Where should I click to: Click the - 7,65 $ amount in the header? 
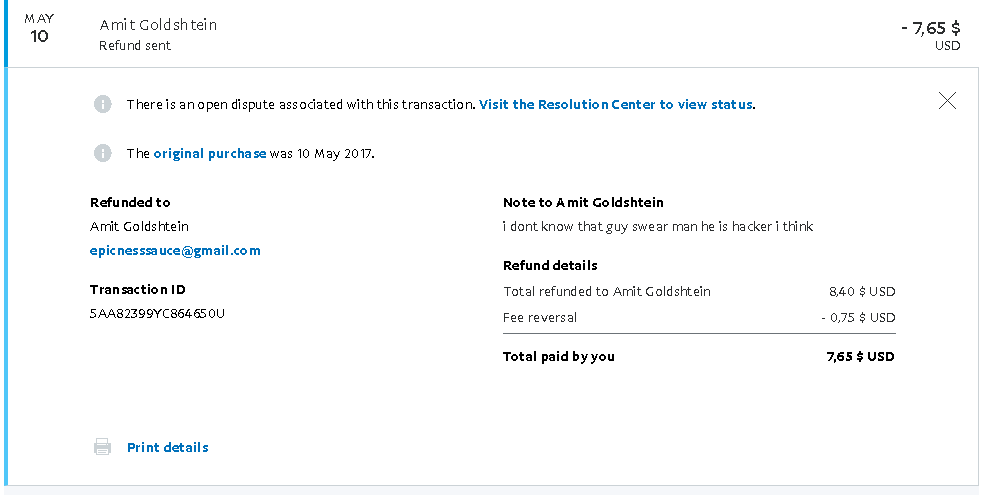point(930,28)
